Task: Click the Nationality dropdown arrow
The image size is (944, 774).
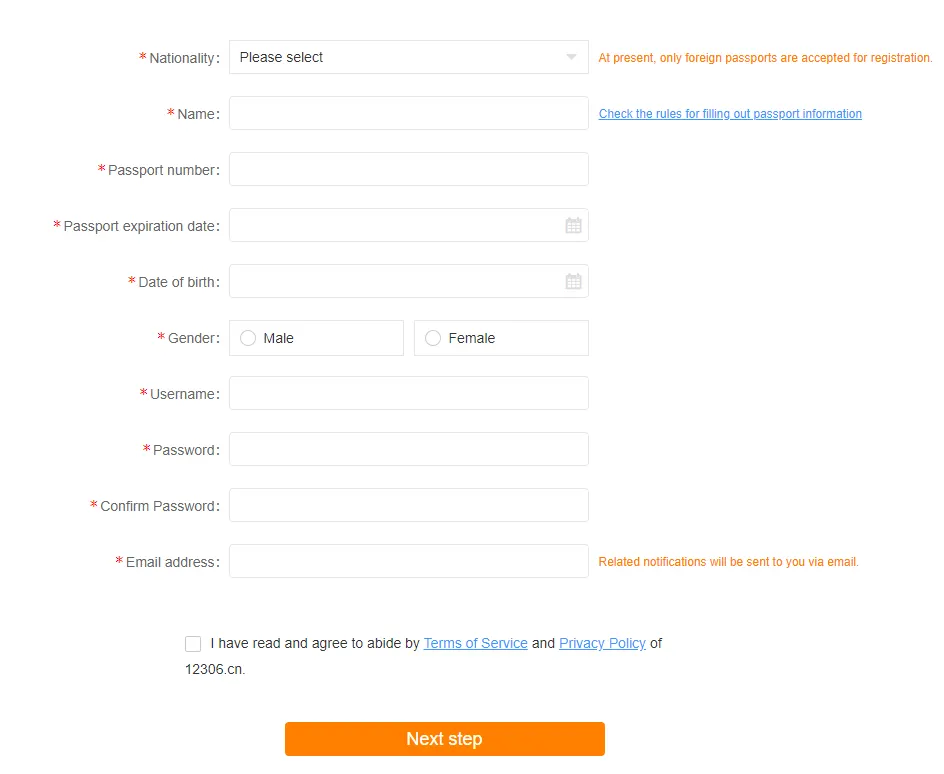Action: click(x=571, y=57)
